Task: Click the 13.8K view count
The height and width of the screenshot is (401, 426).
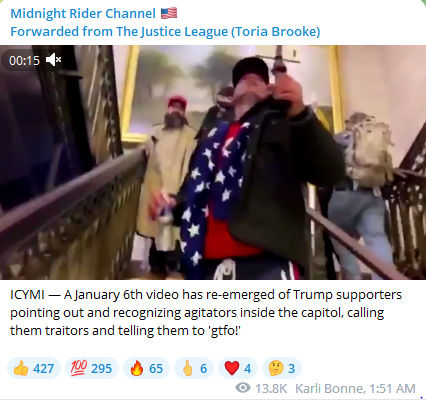Action: (271, 388)
